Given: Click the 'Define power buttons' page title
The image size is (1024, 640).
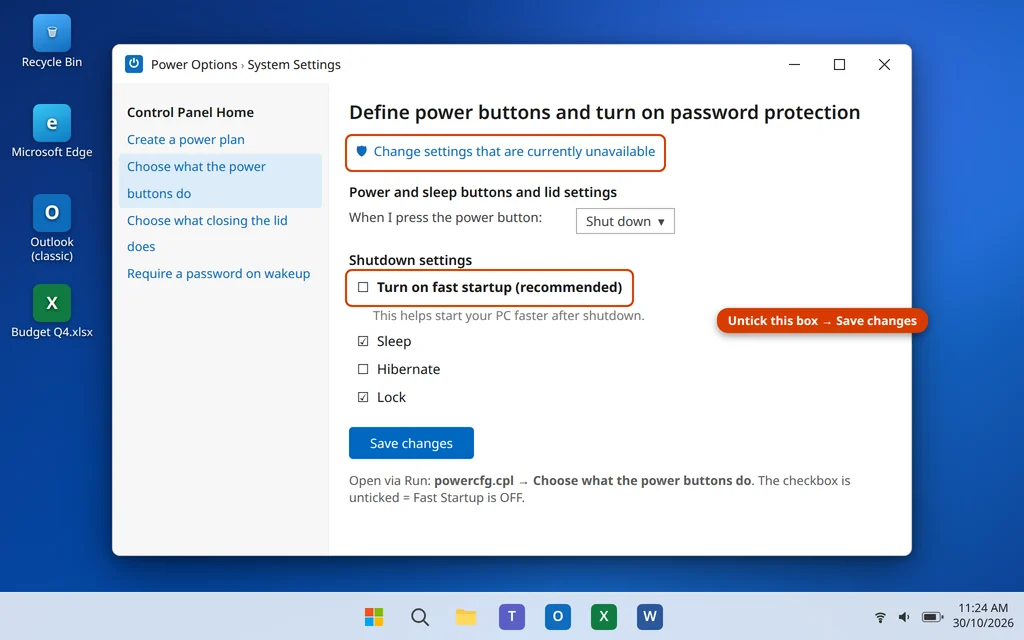Looking at the screenshot, I should click(604, 112).
